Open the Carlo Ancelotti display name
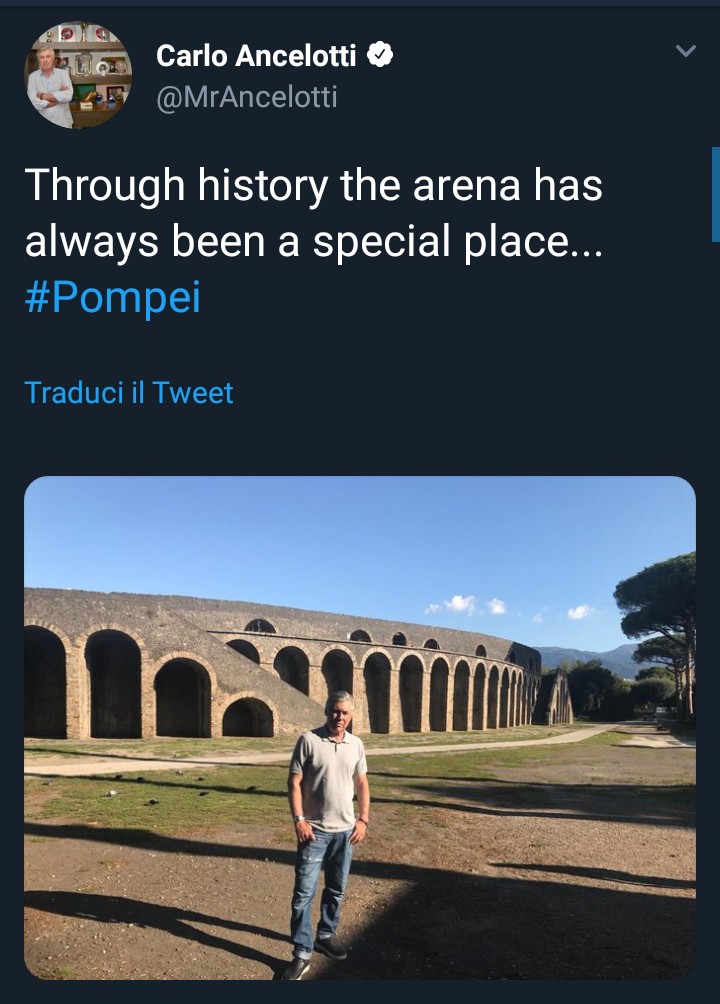This screenshot has width=720, height=1004. point(256,57)
